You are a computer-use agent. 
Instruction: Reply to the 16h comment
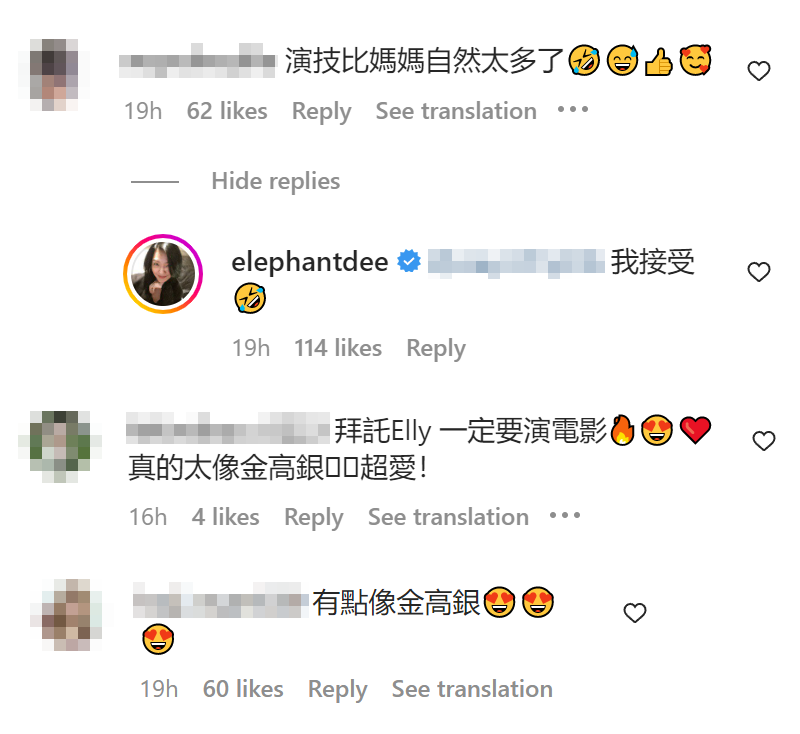314,518
